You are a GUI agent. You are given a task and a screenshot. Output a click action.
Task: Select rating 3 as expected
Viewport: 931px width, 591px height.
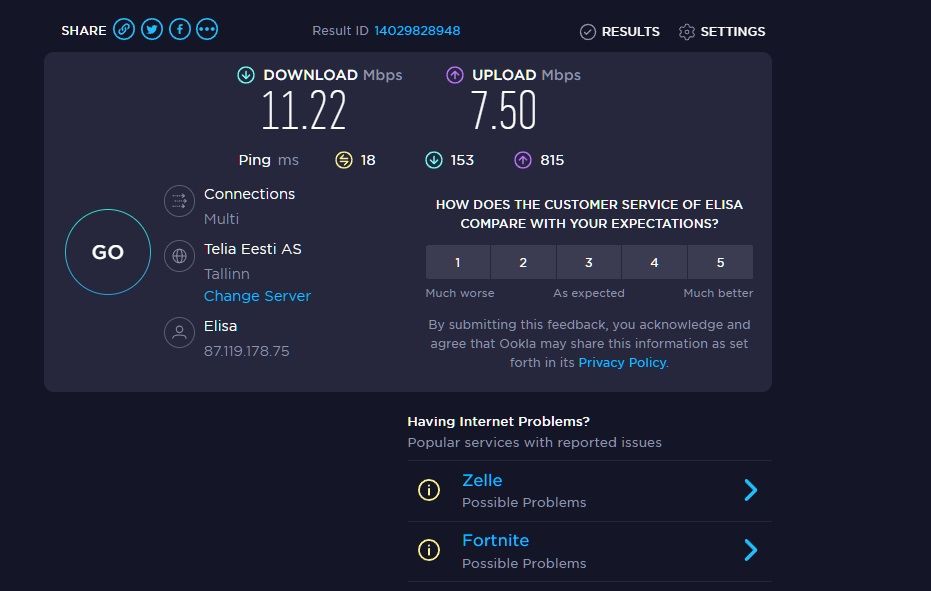click(589, 262)
